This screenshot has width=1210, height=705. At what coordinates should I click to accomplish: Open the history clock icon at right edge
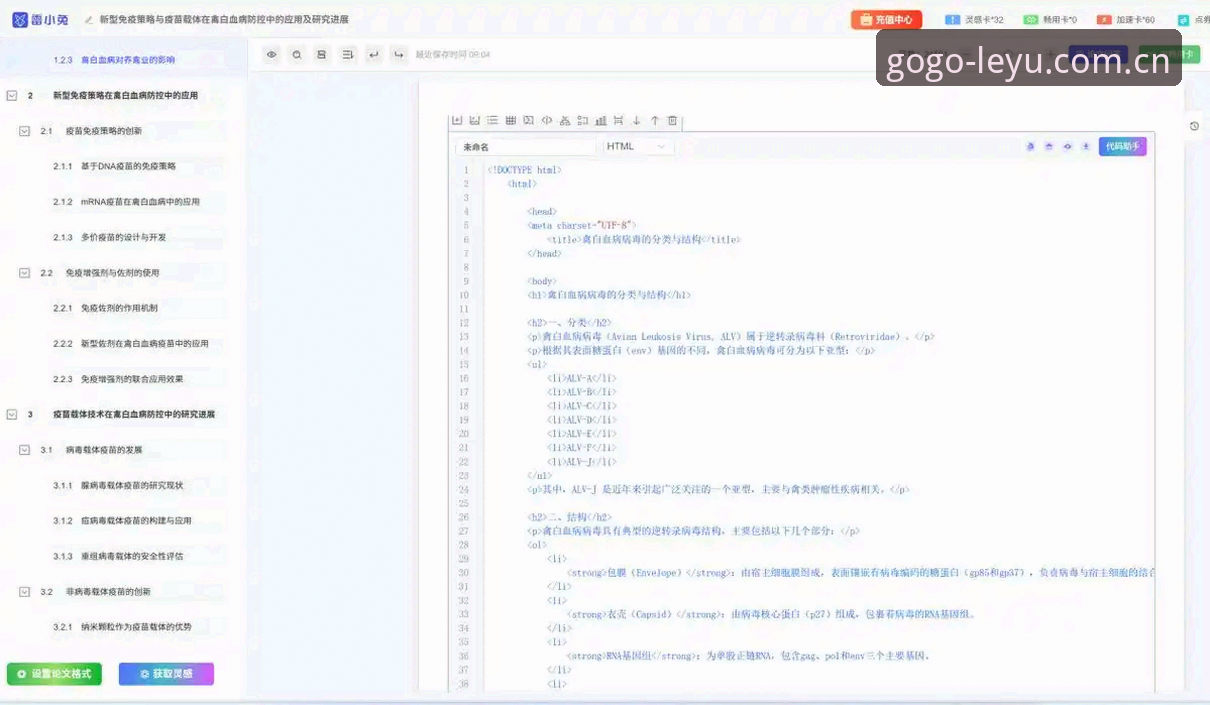point(1194,126)
